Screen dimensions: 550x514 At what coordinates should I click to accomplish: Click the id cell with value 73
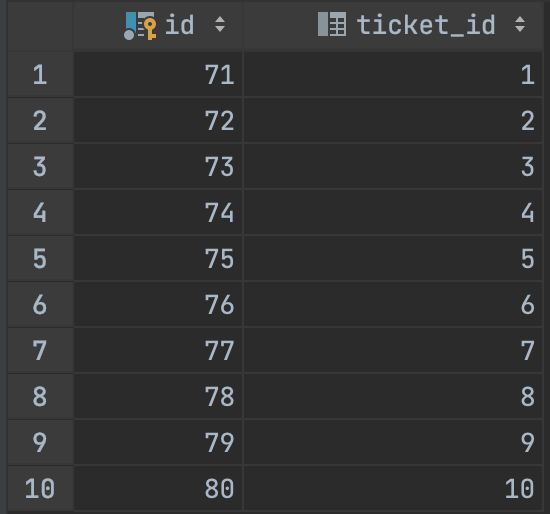pyautogui.click(x=158, y=166)
